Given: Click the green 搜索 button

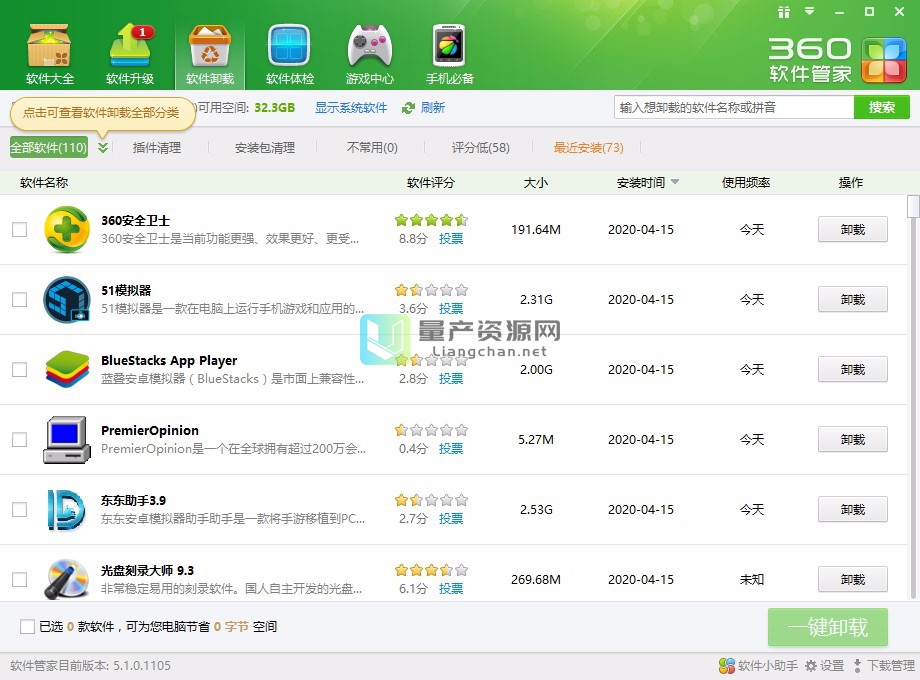Looking at the screenshot, I should tap(881, 107).
